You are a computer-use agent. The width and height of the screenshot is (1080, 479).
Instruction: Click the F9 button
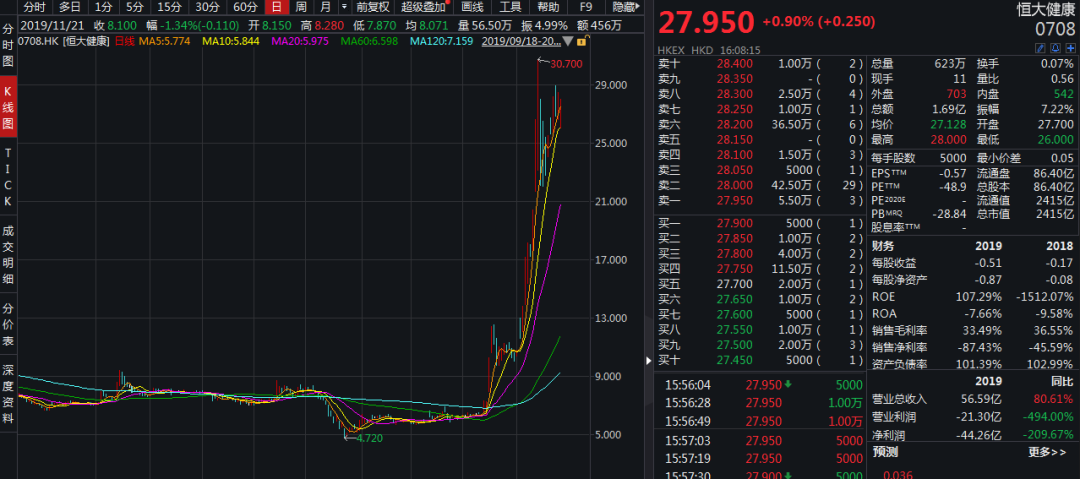[585, 8]
